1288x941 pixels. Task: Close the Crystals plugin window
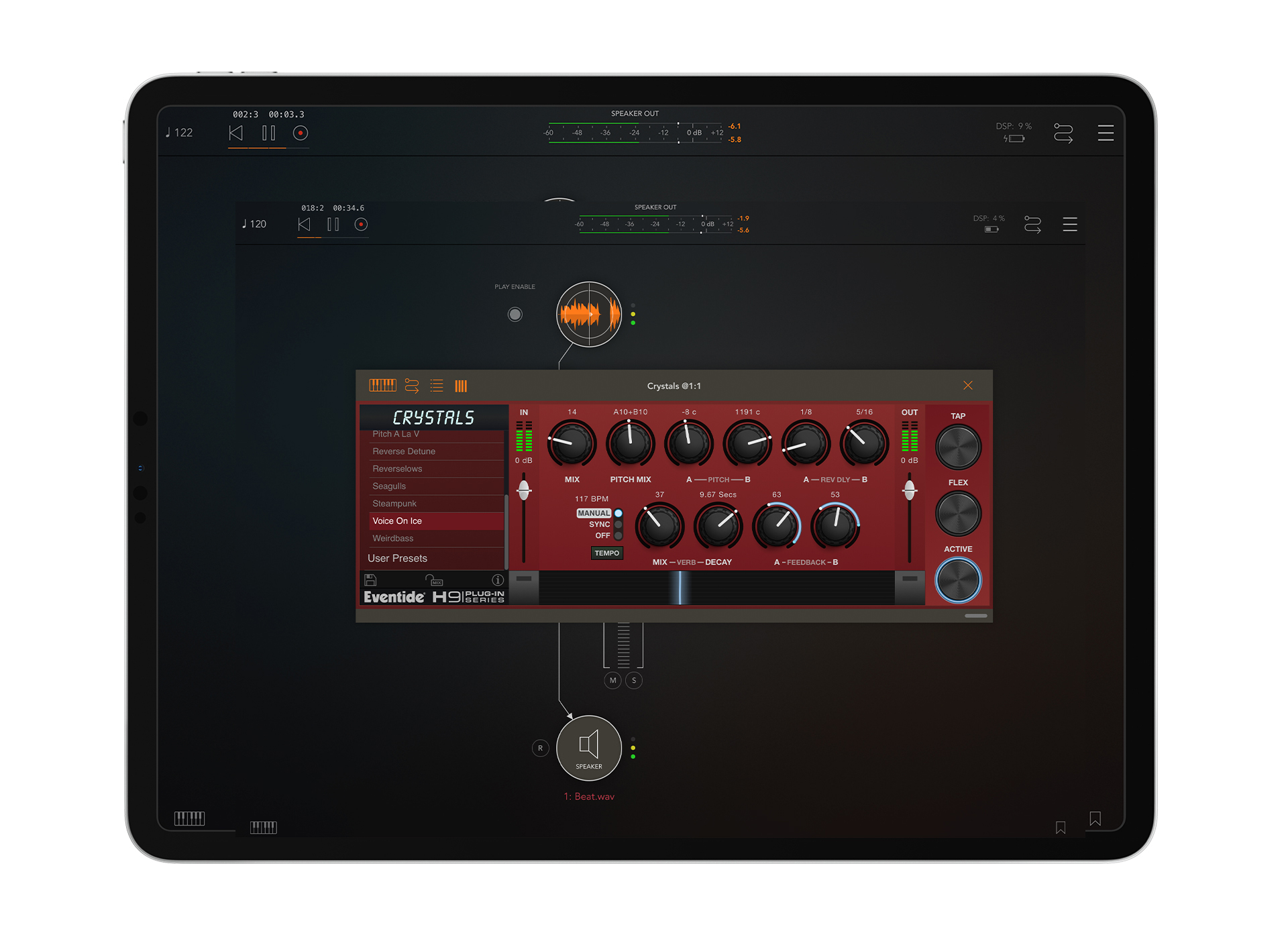(967, 385)
